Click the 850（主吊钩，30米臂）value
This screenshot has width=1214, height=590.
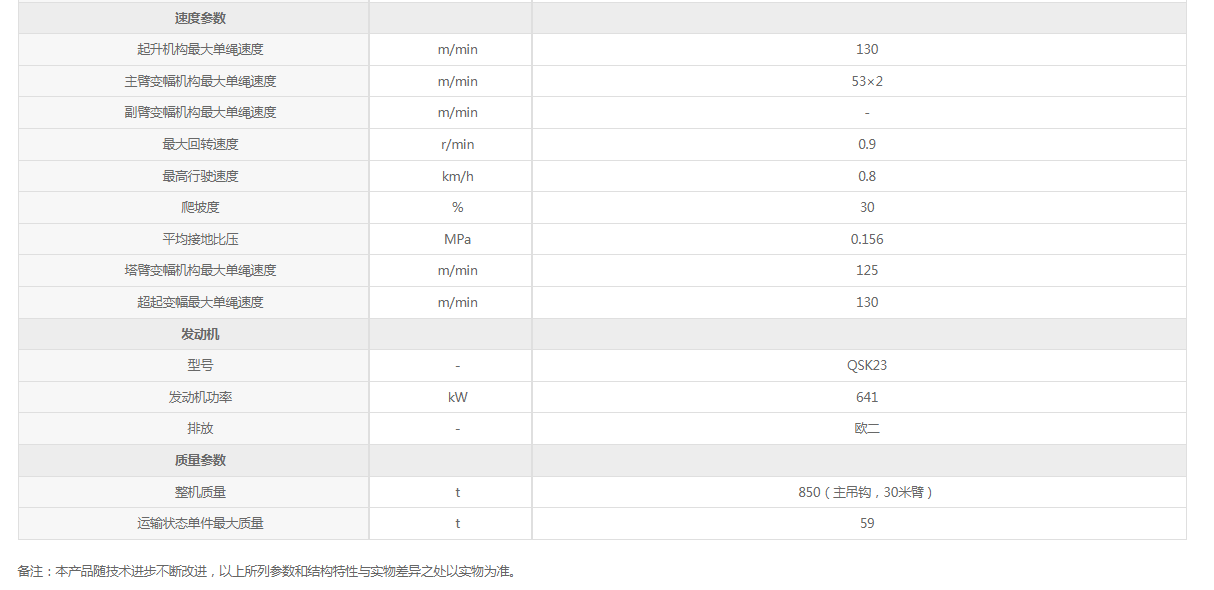(x=866, y=492)
